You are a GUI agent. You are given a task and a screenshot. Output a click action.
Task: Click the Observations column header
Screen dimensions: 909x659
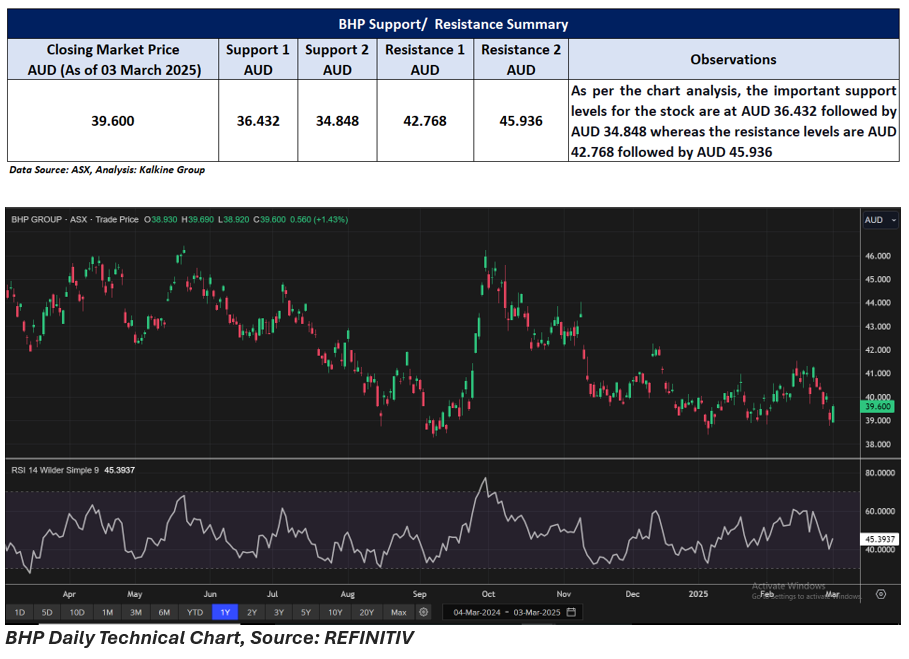pos(733,60)
